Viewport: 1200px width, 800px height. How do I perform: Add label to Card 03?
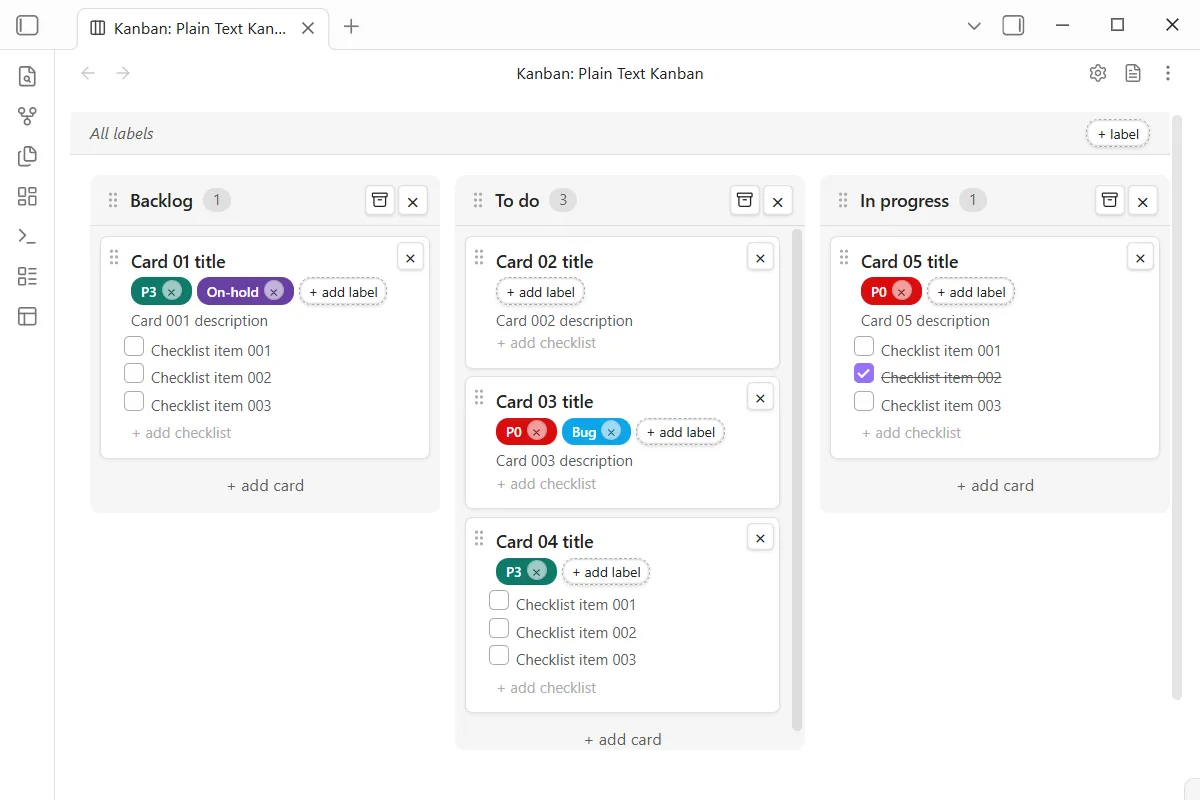coord(680,432)
